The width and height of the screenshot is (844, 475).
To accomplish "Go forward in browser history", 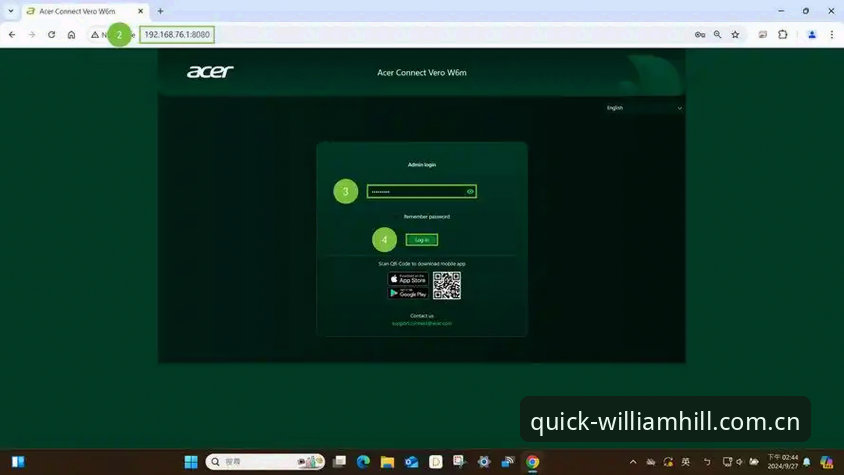I will point(32,34).
